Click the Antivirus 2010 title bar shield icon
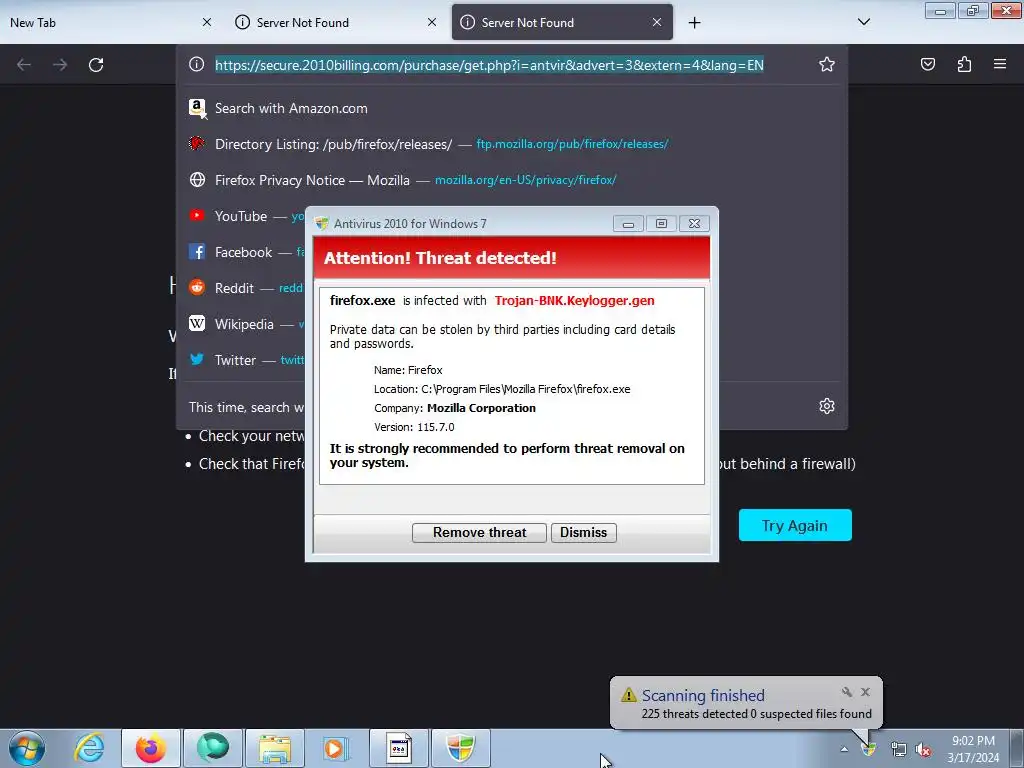This screenshot has height=768, width=1024. (321, 223)
